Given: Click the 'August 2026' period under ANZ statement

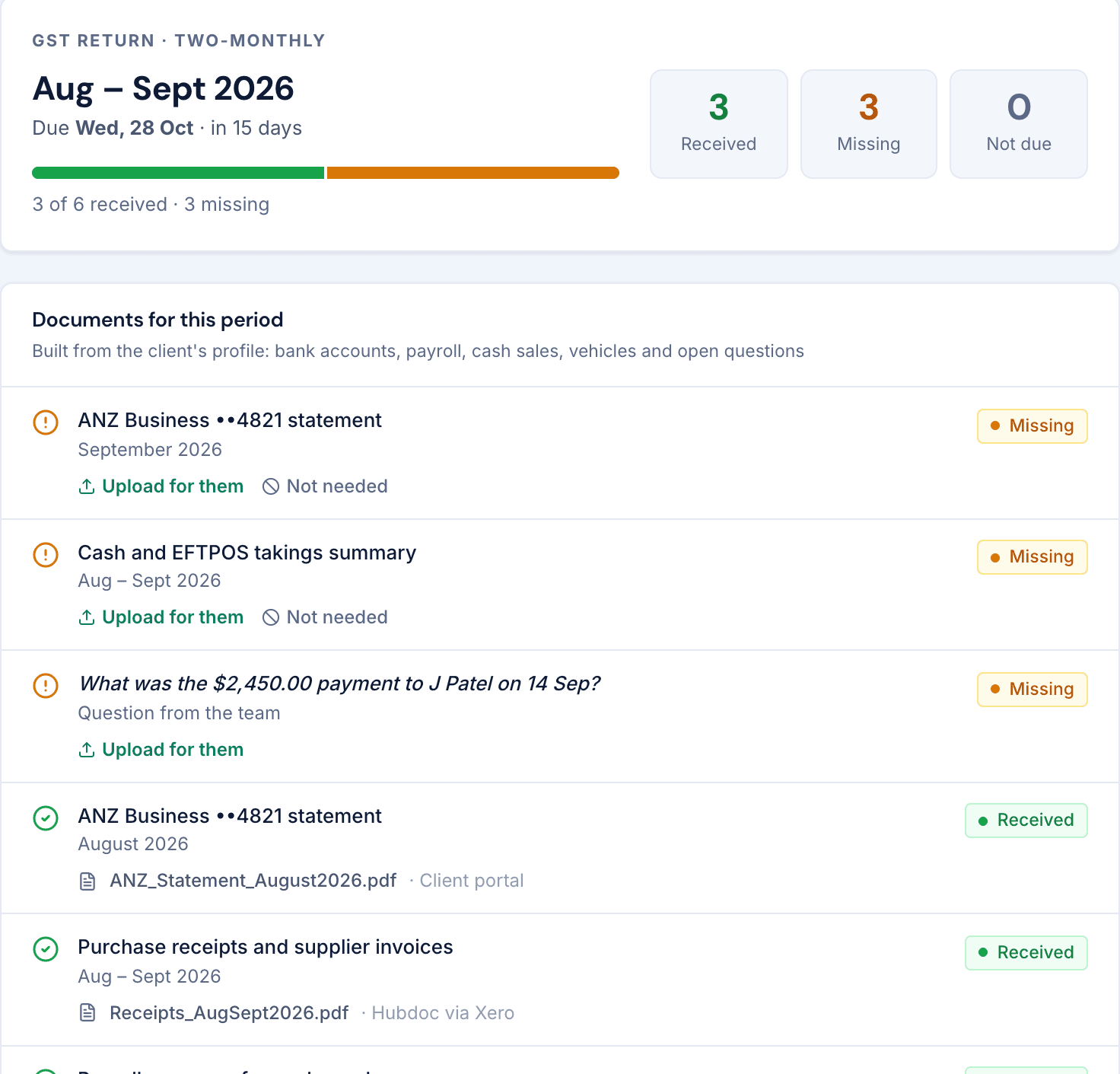Looking at the screenshot, I should (x=133, y=844).
